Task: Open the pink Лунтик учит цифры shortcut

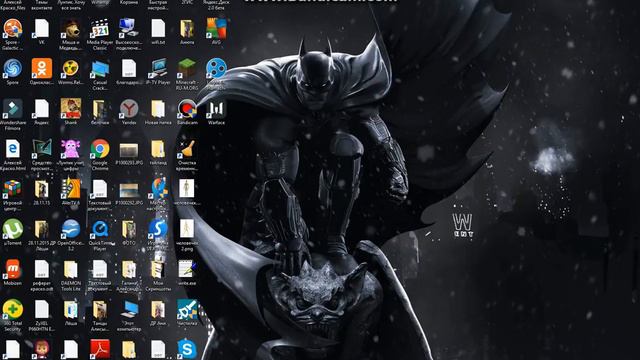Action: [71, 149]
